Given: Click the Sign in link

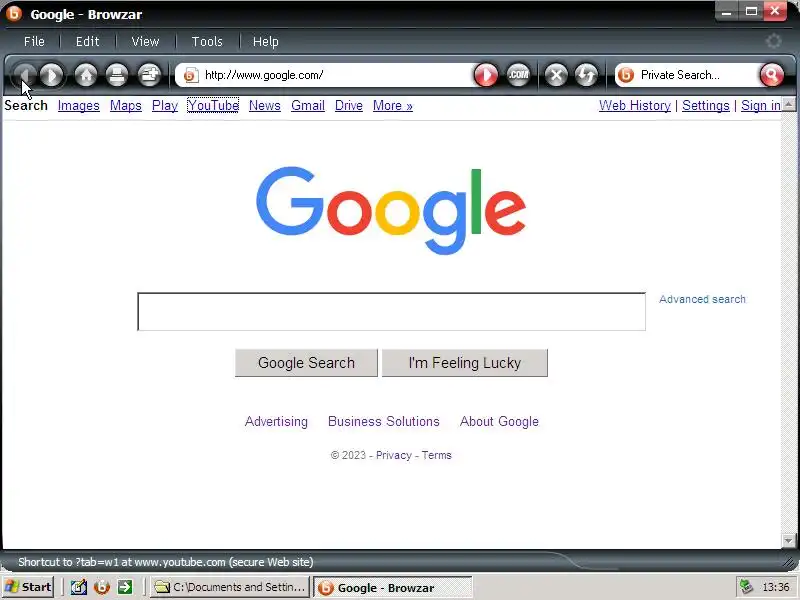Looking at the screenshot, I should tap(761, 106).
